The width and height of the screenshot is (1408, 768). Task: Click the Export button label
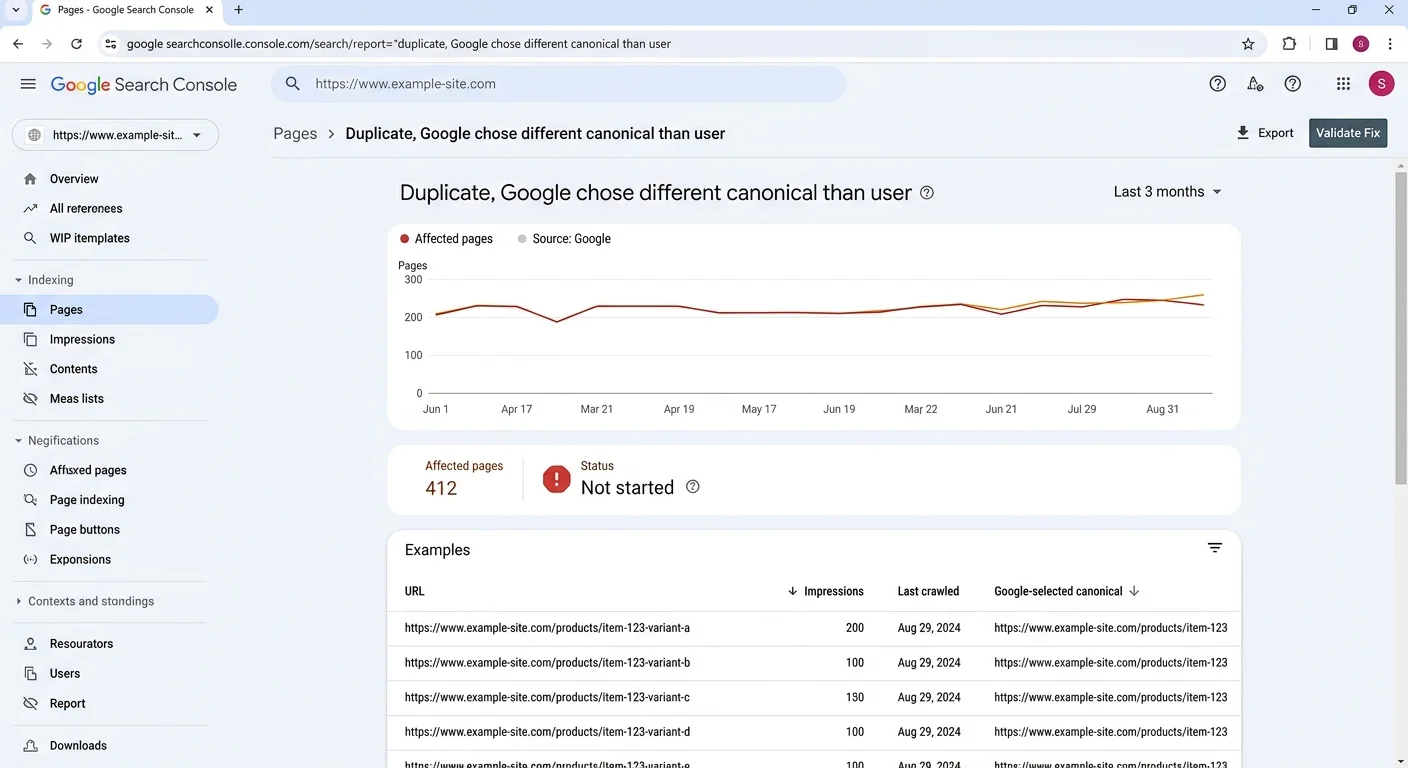(1276, 133)
